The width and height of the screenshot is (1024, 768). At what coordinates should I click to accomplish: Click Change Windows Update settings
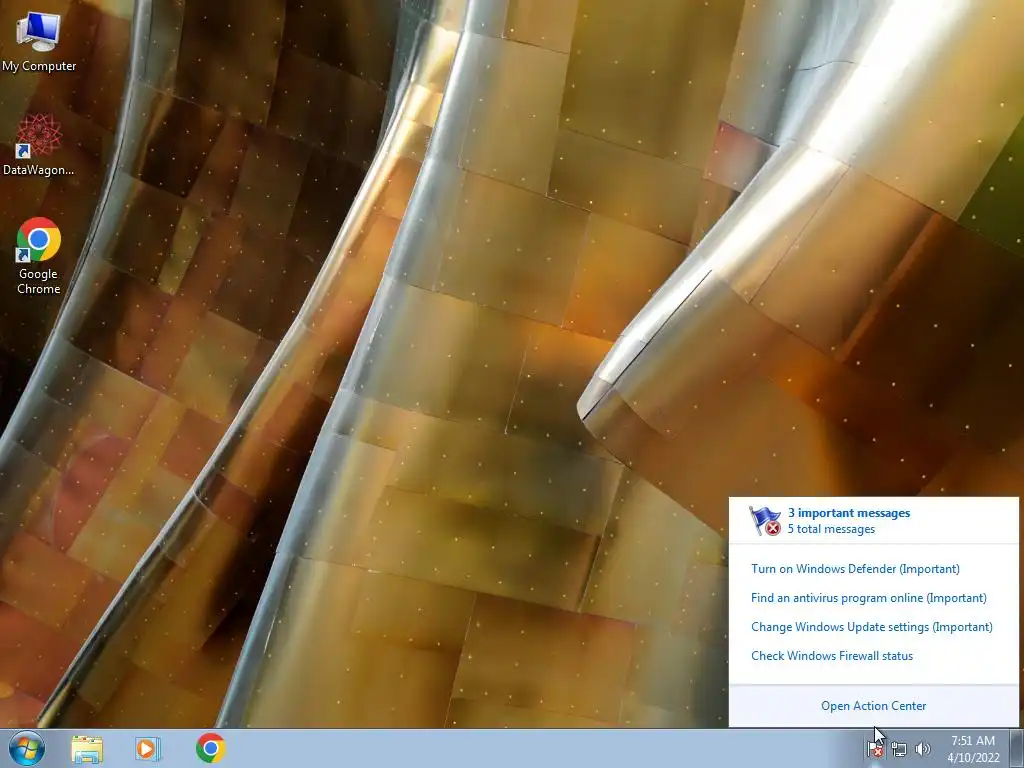tap(871, 627)
